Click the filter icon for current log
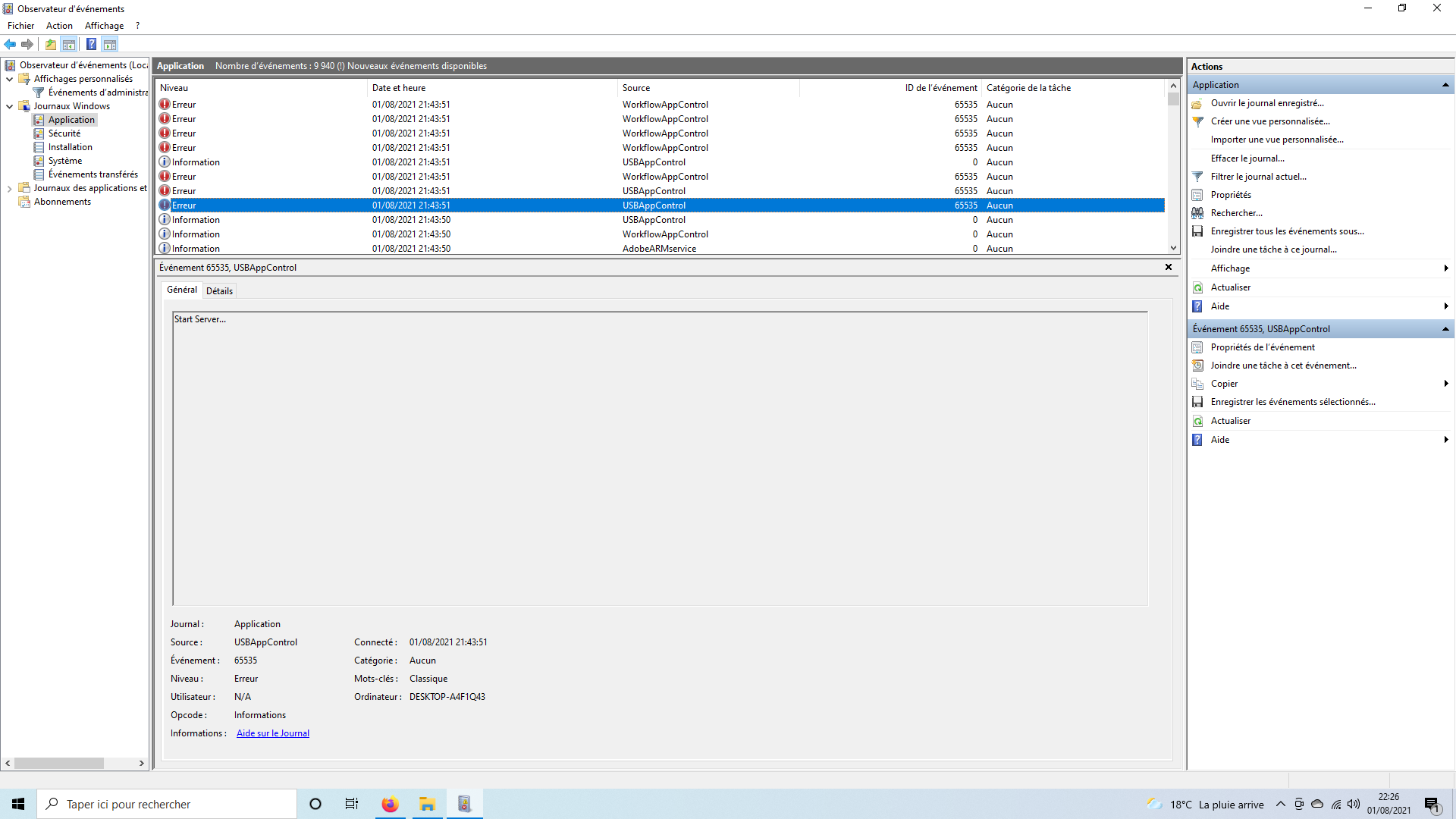Viewport: 1456px width, 819px height. point(1197,177)
